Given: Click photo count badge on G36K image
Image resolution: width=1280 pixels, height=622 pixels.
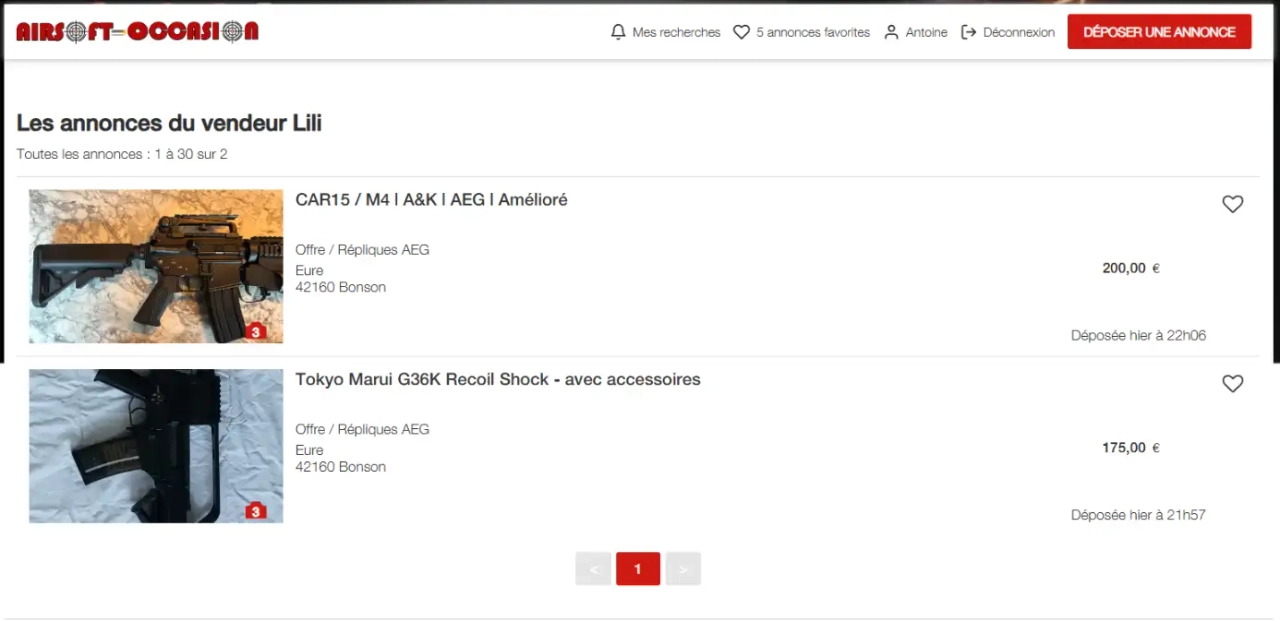Looking at the screenshot, I should [x=256, y=511].
